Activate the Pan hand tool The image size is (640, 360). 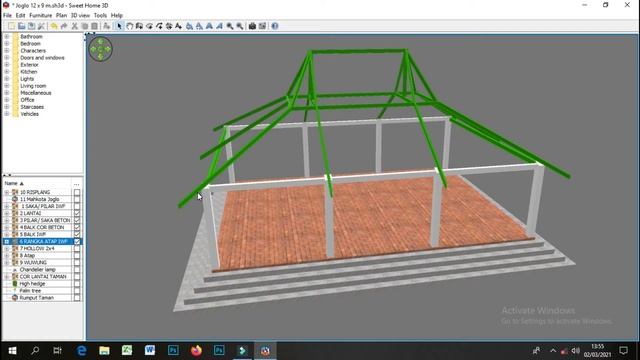(129, 26)
